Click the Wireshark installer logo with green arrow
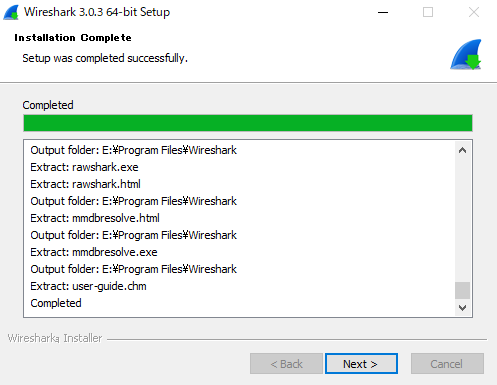497x385 pixels. (466, 54)
